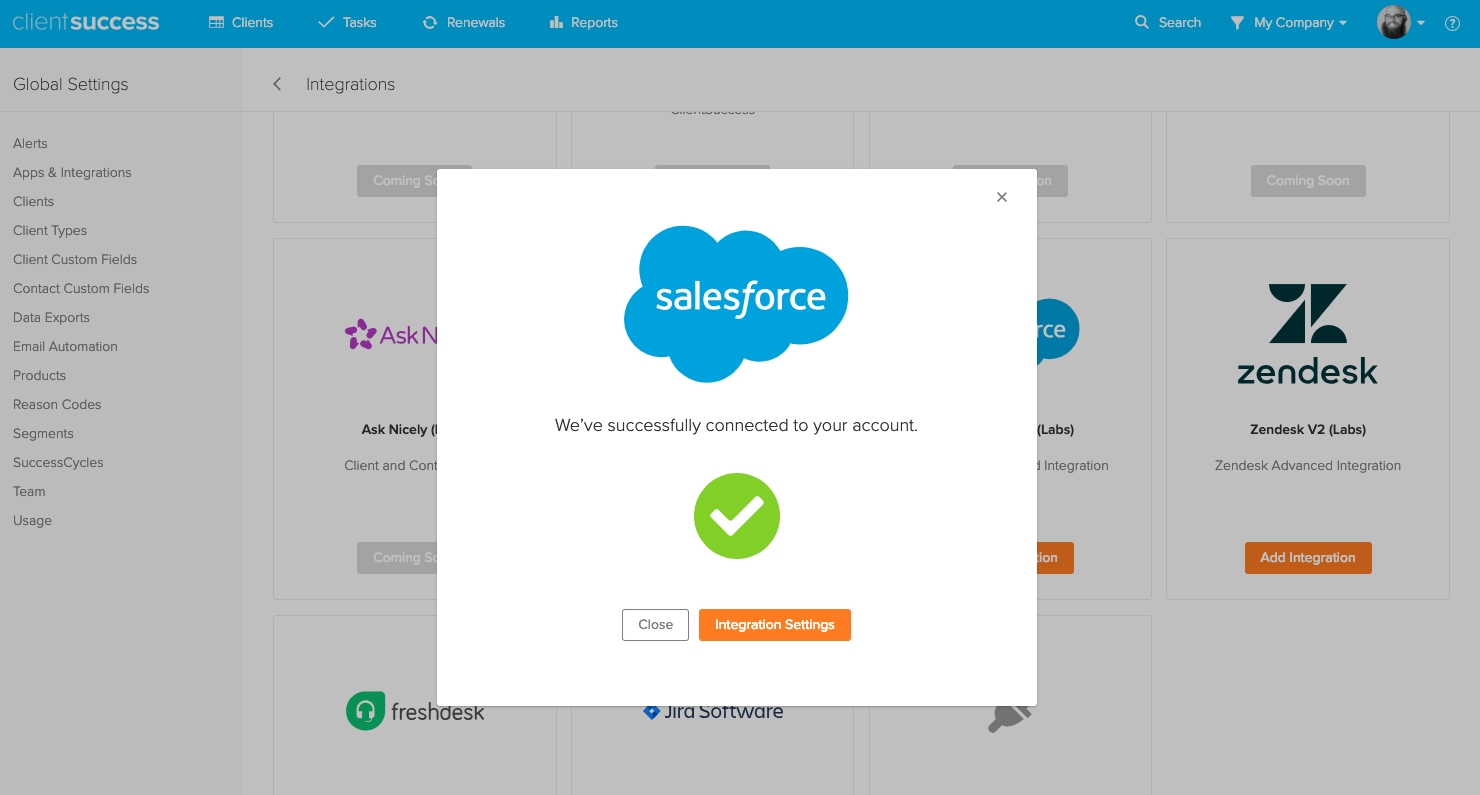Screen dimensions: 1480x795
Task: Open Contact Custom Fields
Action: pos(81,288)
